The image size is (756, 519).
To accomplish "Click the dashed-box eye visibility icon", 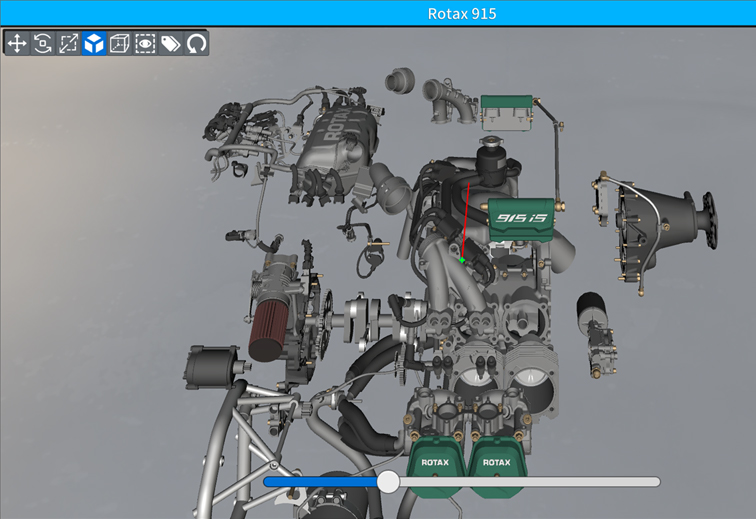I will (x=145, y=43).
